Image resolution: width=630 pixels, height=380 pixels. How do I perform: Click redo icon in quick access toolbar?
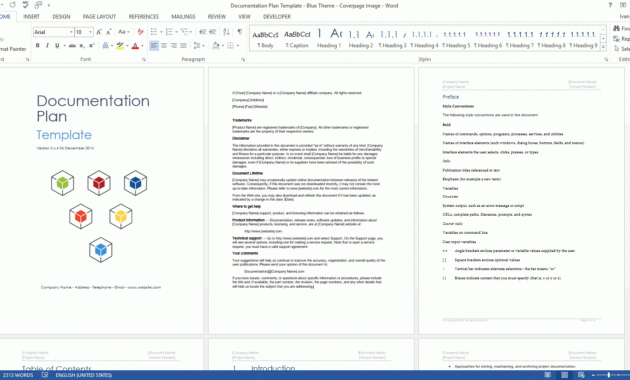click(13, 5)
